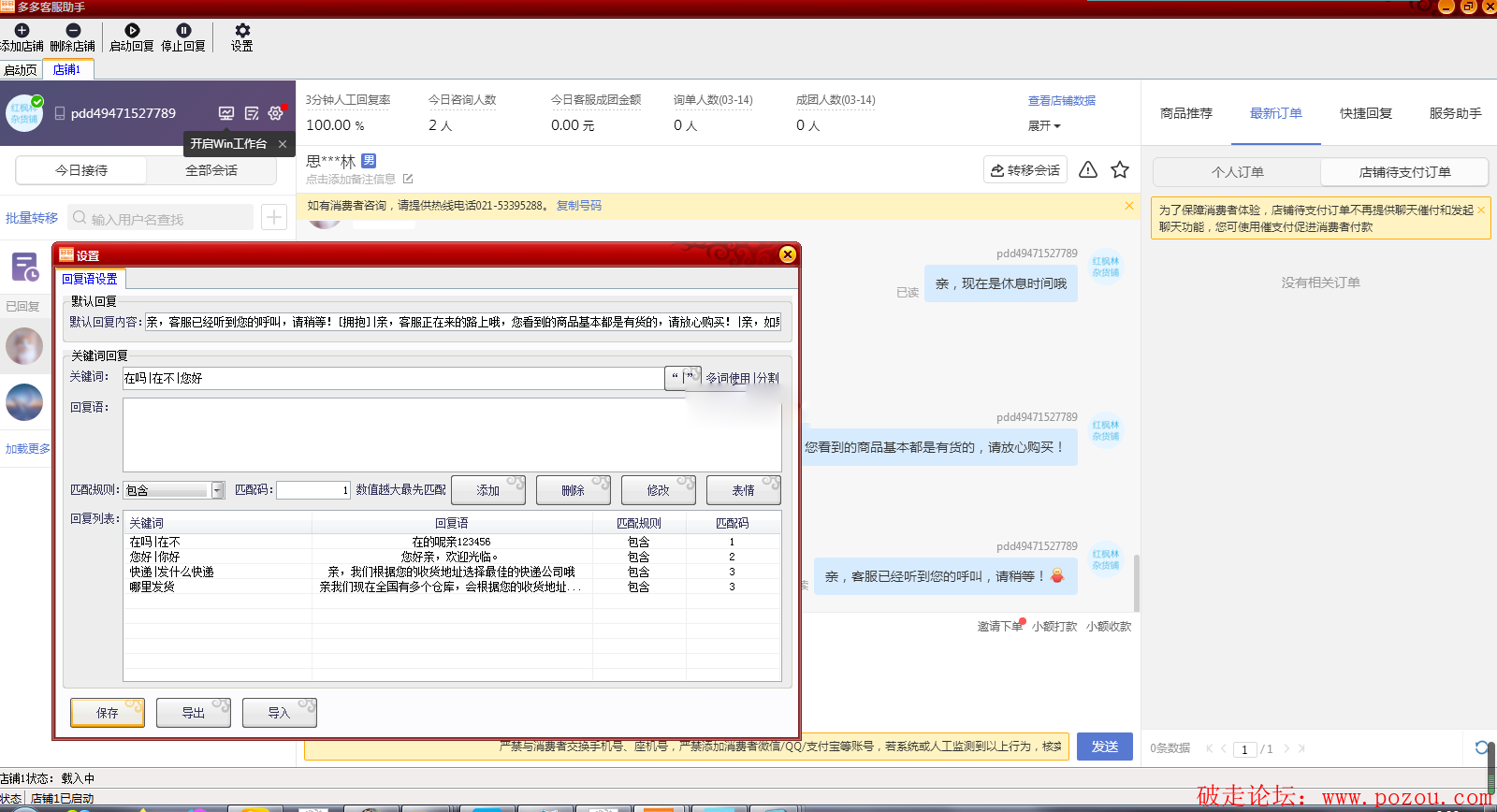Refresh the order list with reload icon
The image size is (1497, 812).
tap(1482, 747)
